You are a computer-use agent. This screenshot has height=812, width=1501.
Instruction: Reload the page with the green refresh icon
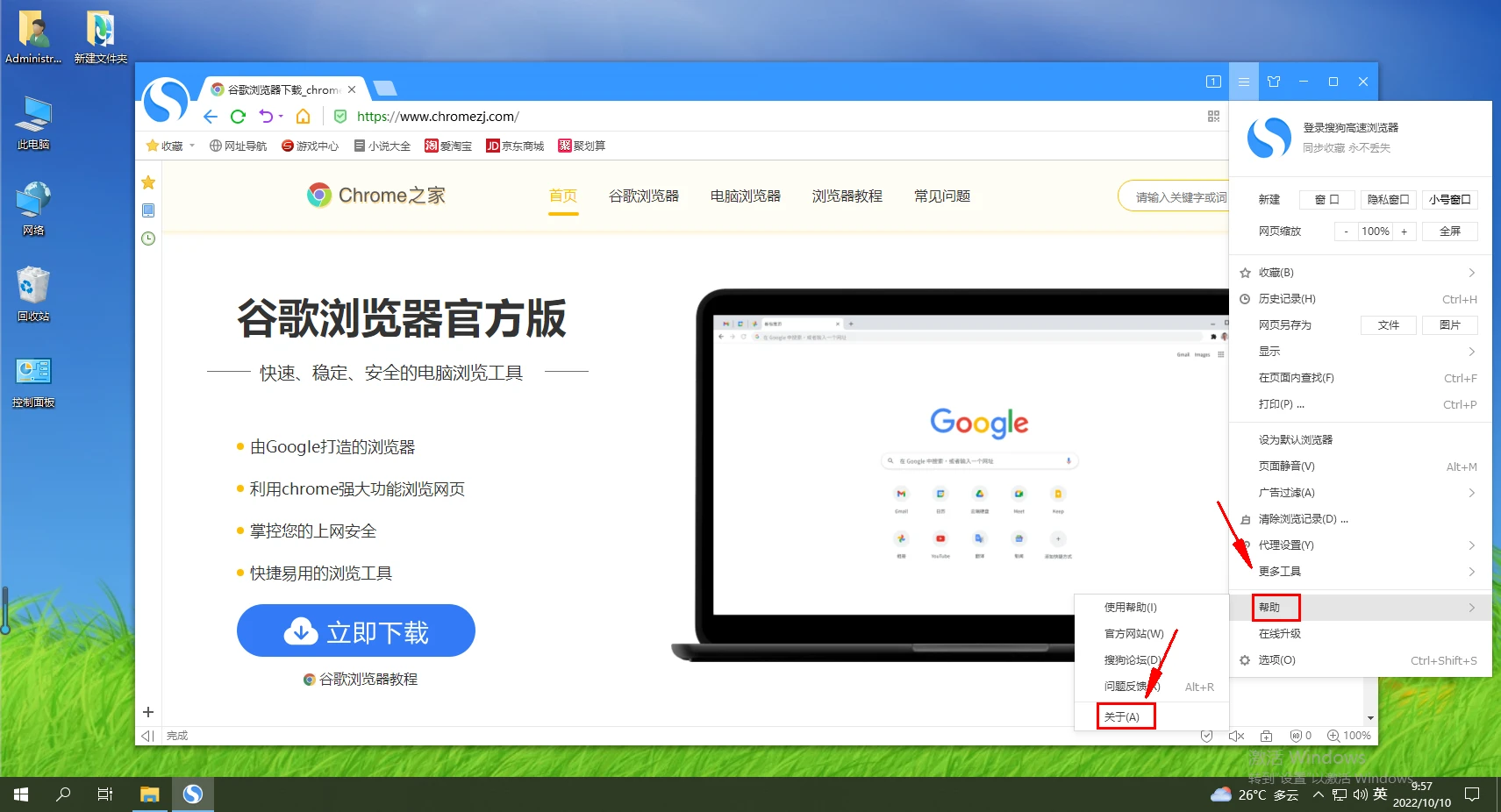pyautogui.click(x=238, y=117)
